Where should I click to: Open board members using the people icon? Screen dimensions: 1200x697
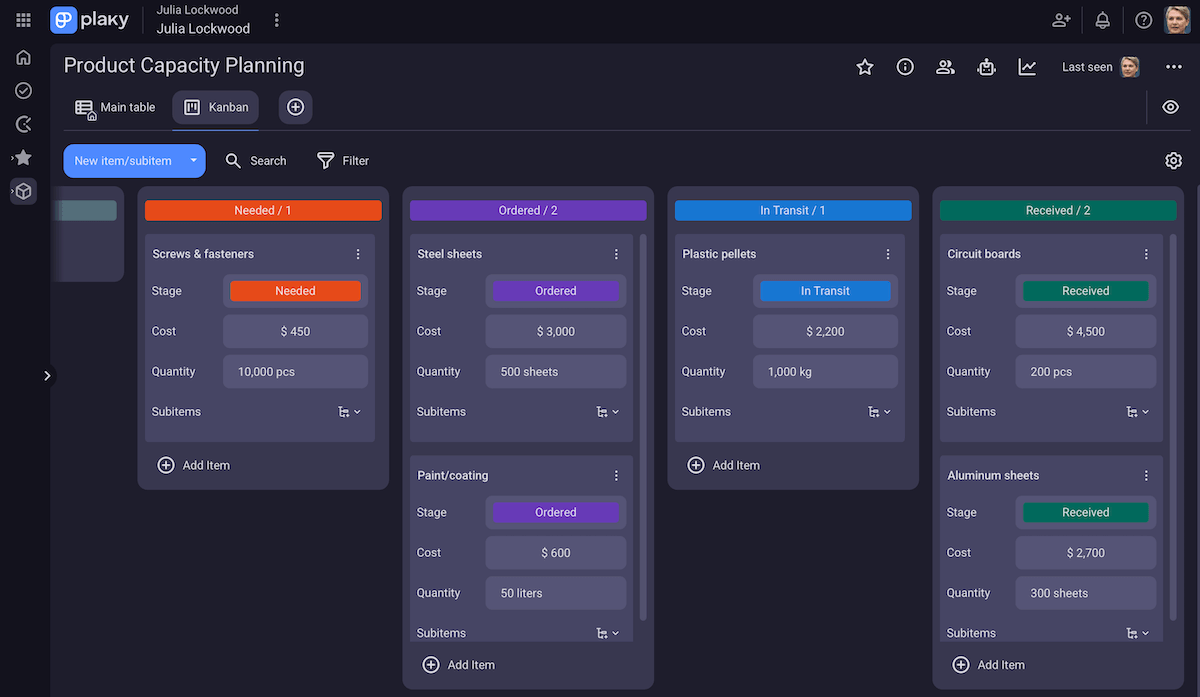(x=945, y=66)
